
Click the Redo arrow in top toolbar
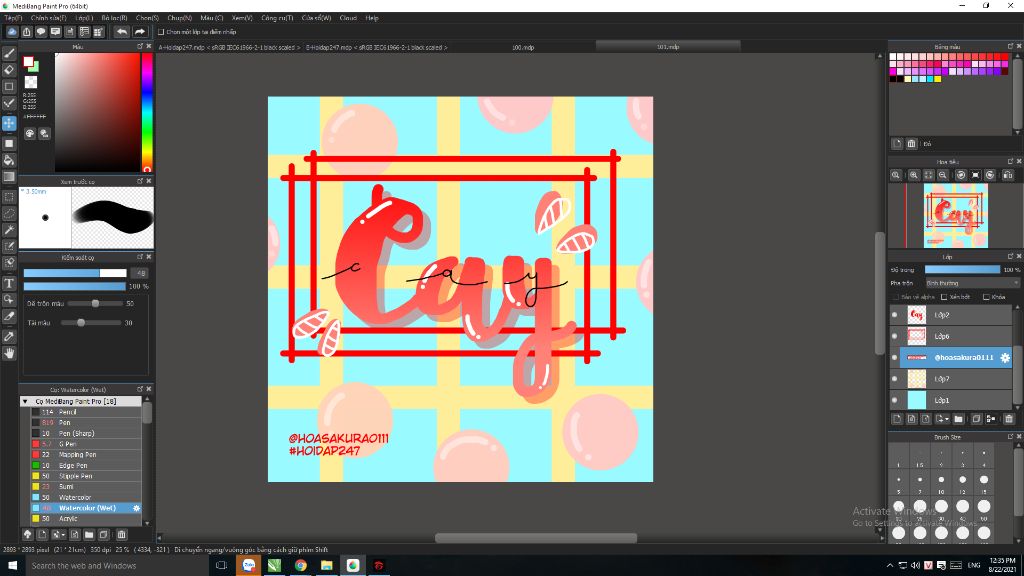pyautogui.click(x=140, y=31)
